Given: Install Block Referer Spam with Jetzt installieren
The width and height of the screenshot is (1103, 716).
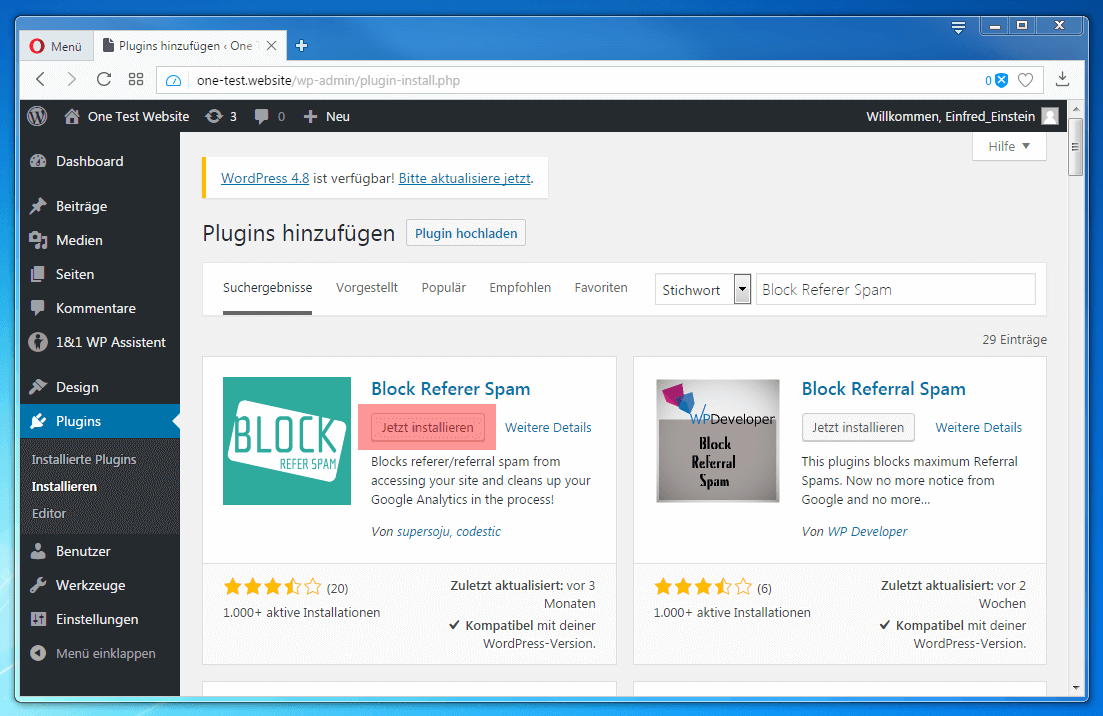Looking at the screenshot, I should coord(428,428).
